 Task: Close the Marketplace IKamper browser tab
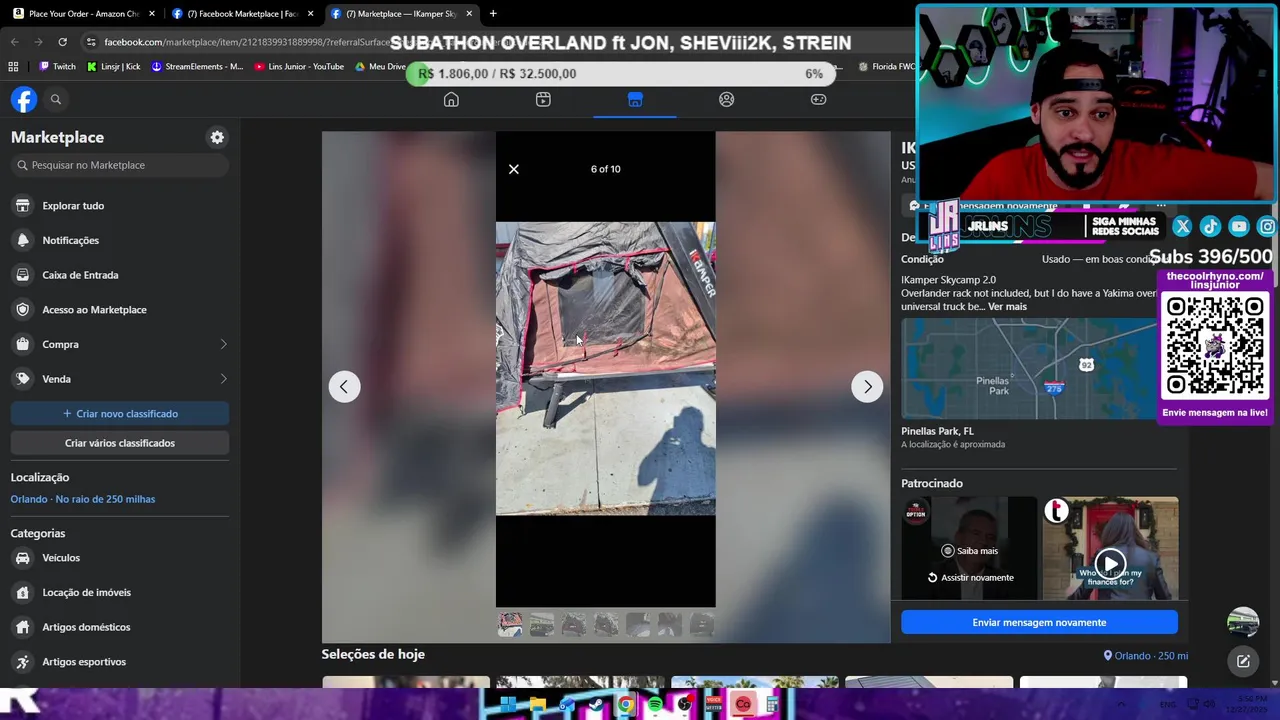coord(469,14)
